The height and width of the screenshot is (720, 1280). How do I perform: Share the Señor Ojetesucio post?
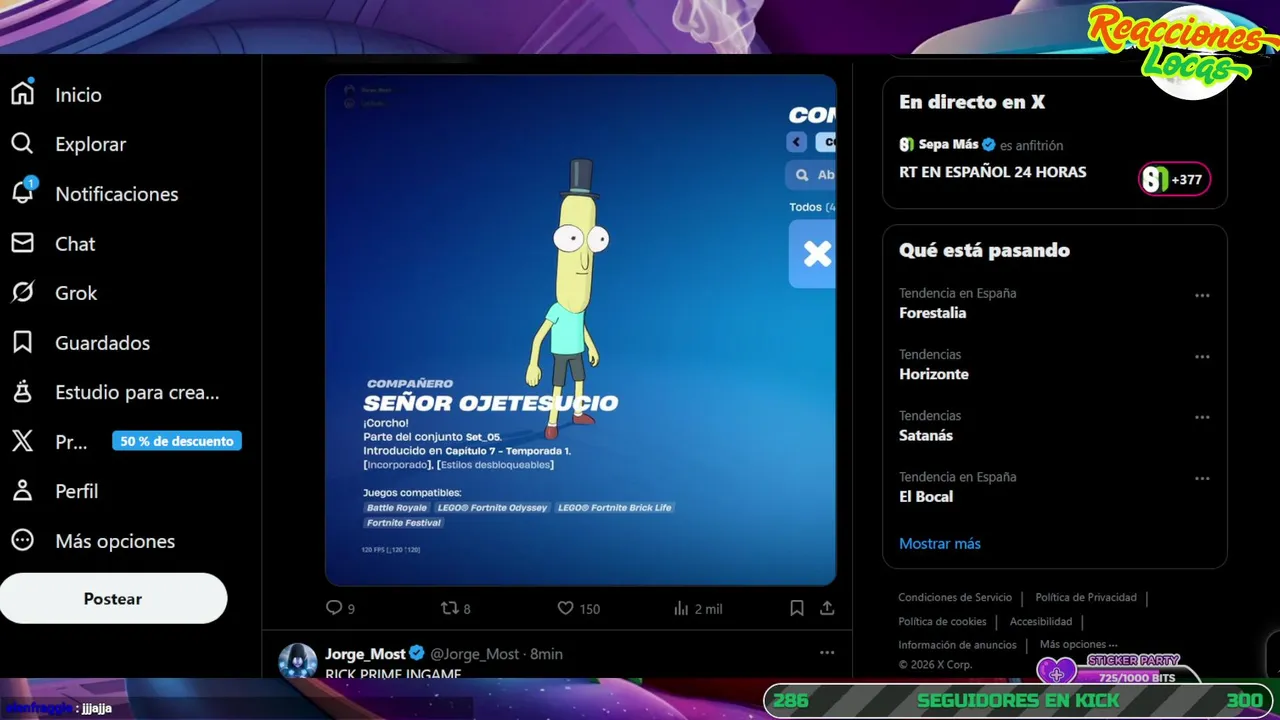click(827, 608)
